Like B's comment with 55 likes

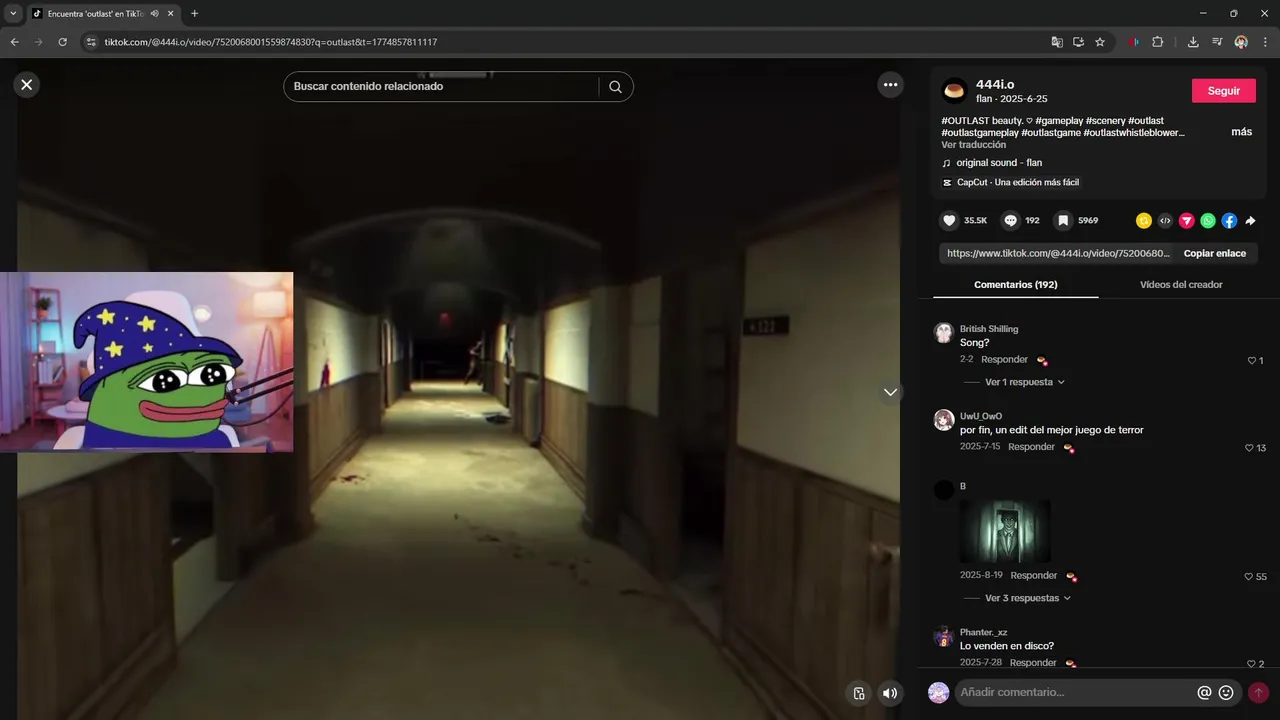(x=1248, y=577)
